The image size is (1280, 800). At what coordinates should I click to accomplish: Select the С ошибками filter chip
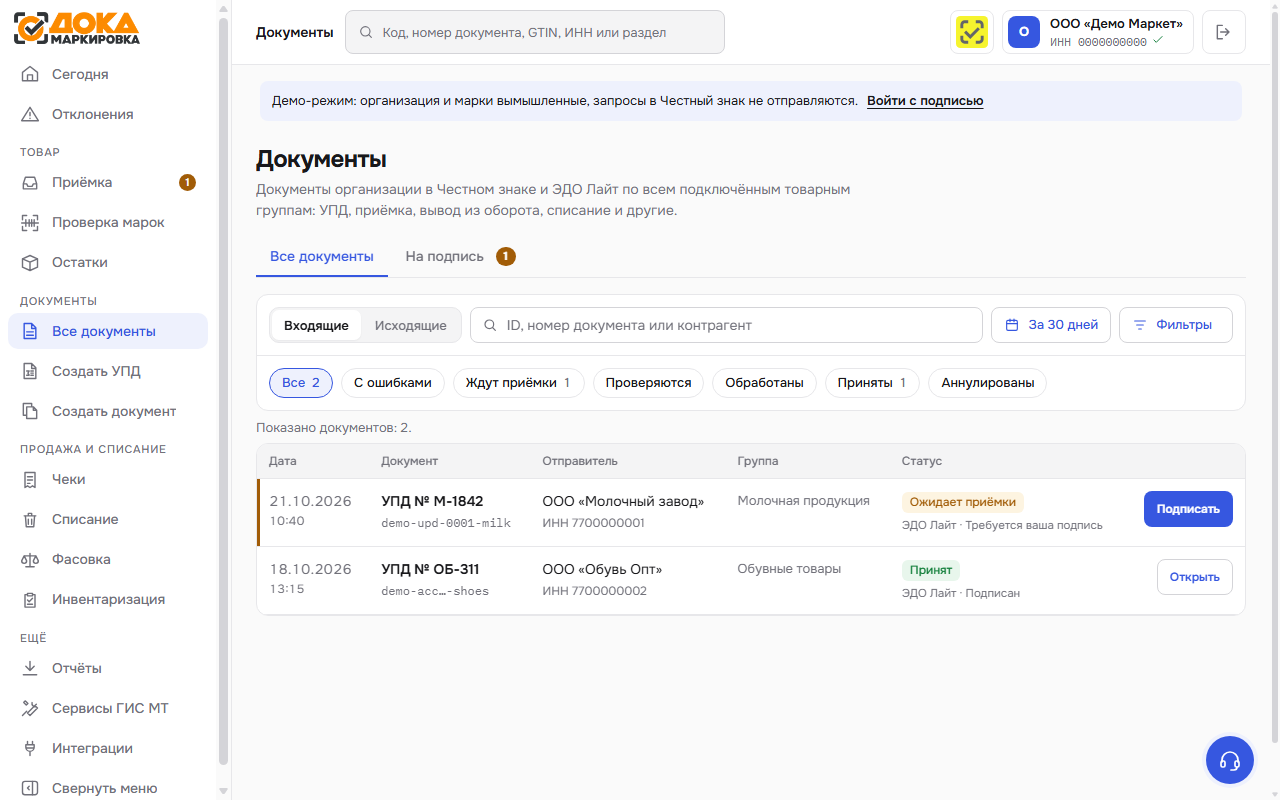pos(393,382)
